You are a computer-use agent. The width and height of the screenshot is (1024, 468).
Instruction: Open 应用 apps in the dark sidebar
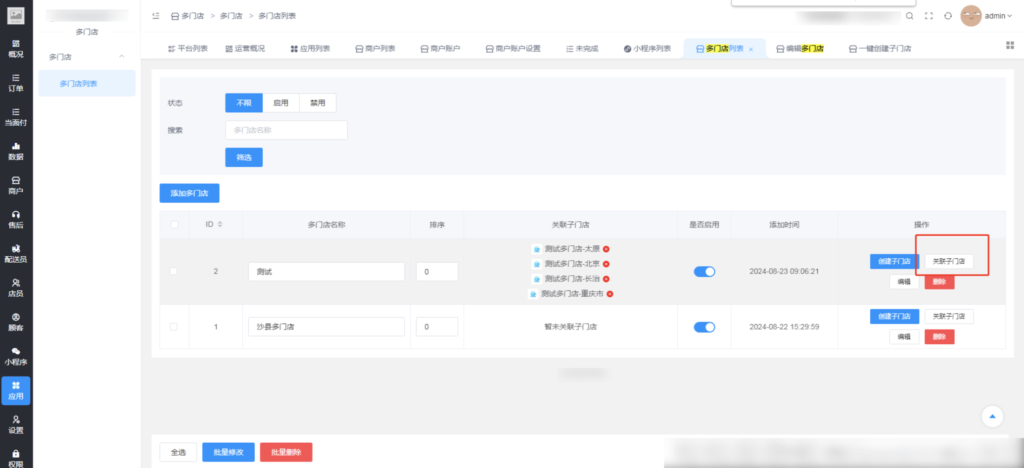[x=16, y=390]
